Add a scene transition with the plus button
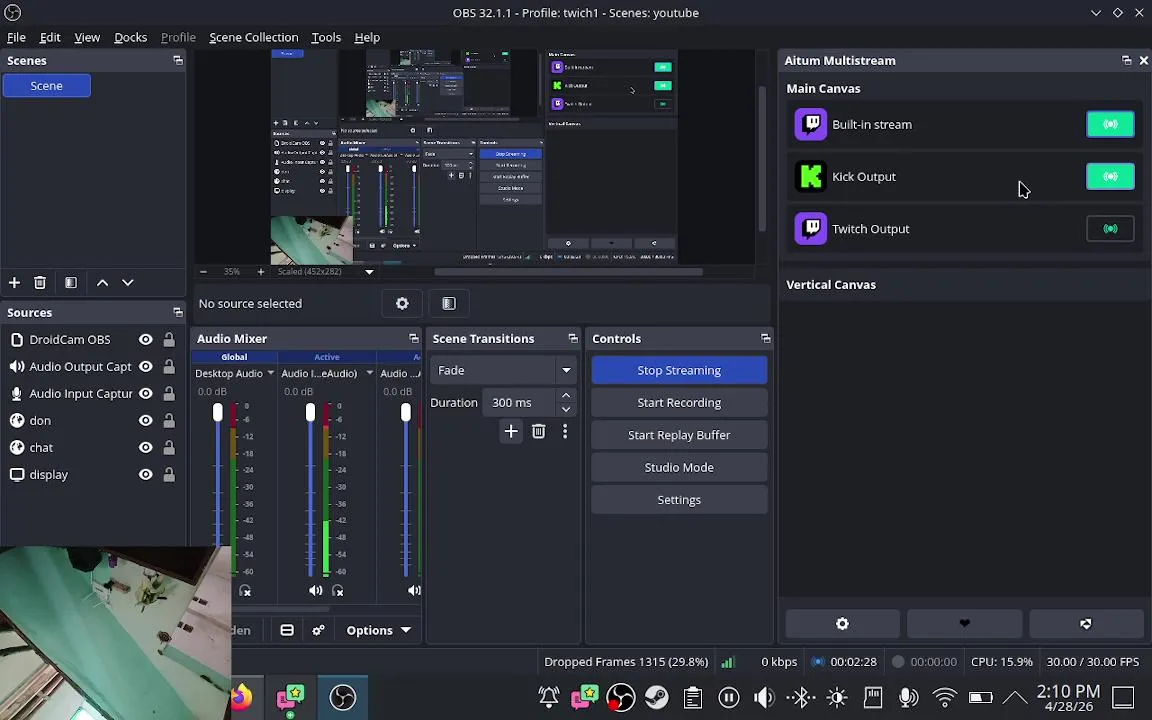1152x720 pixels. 511,431
